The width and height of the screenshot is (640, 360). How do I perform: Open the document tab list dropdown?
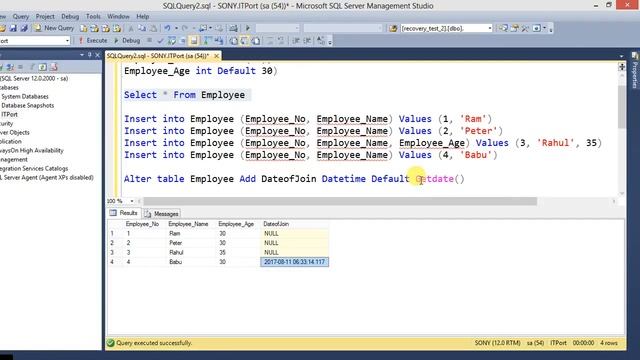621,56
